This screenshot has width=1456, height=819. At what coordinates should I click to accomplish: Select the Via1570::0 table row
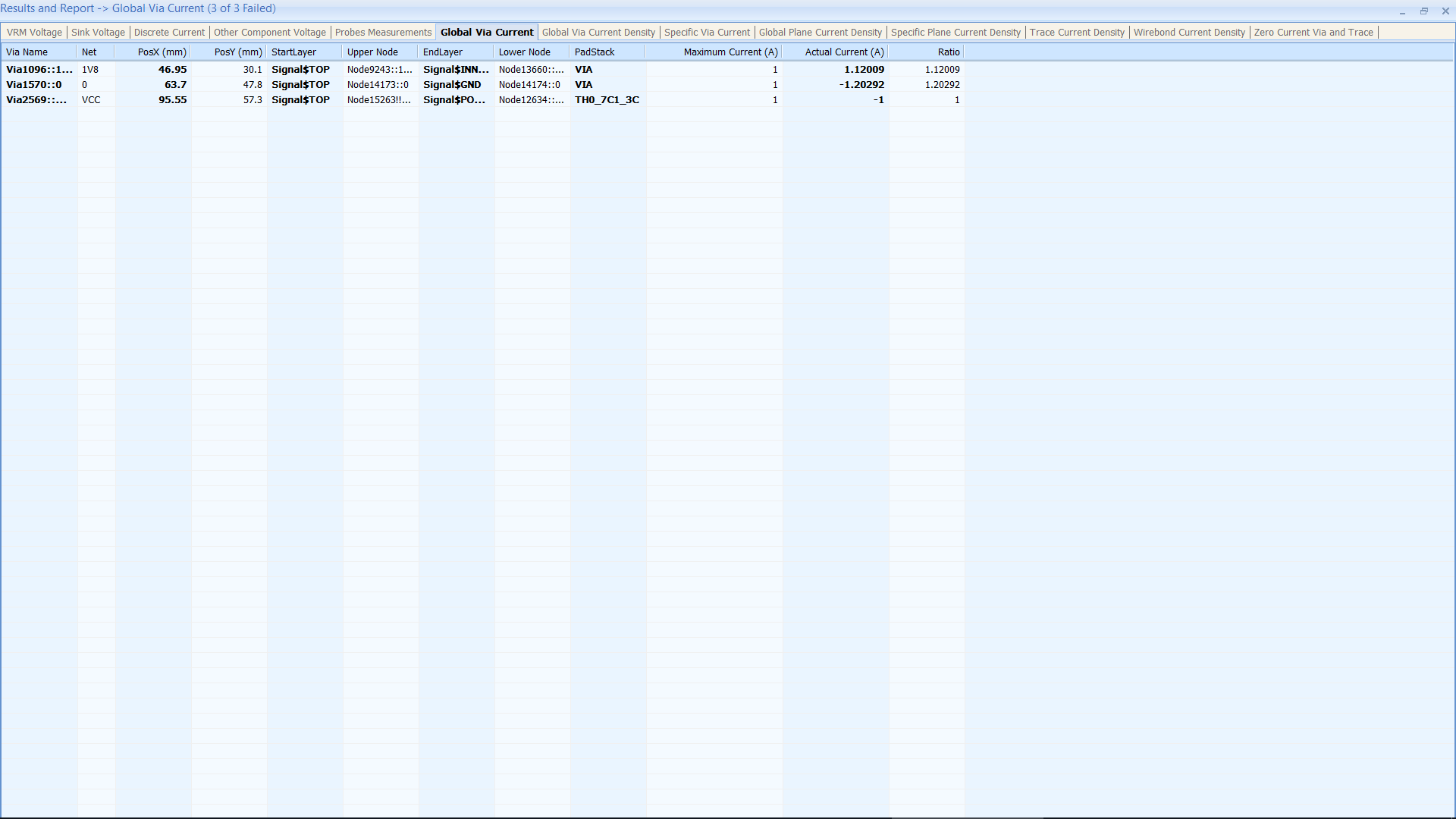[x=34, y=85]
